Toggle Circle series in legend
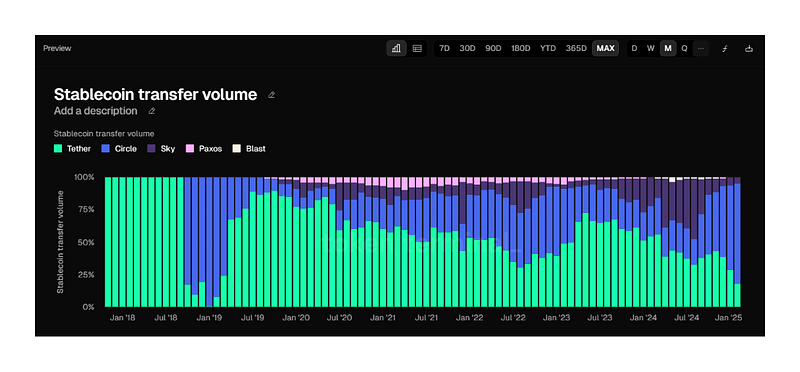Viewport: 800px width, 372px height. [x=119, y=149]
